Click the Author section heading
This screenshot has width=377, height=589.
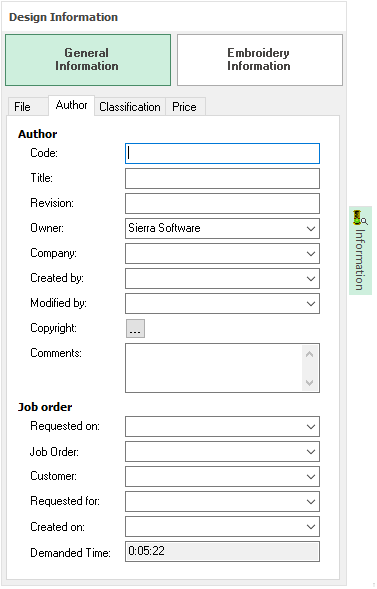coord(38,134)
